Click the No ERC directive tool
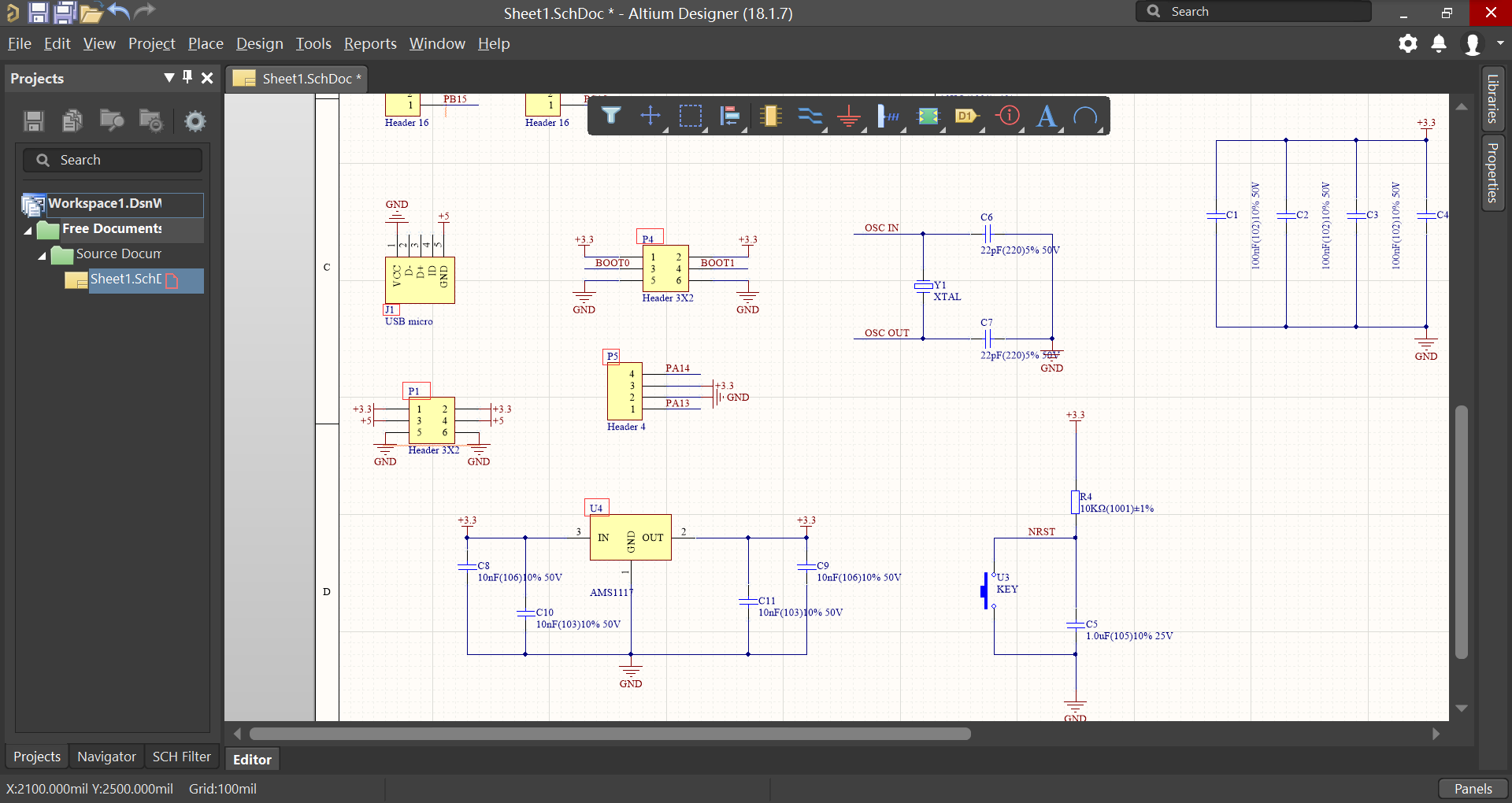Screen dimensions: 1512x803 1008,116
